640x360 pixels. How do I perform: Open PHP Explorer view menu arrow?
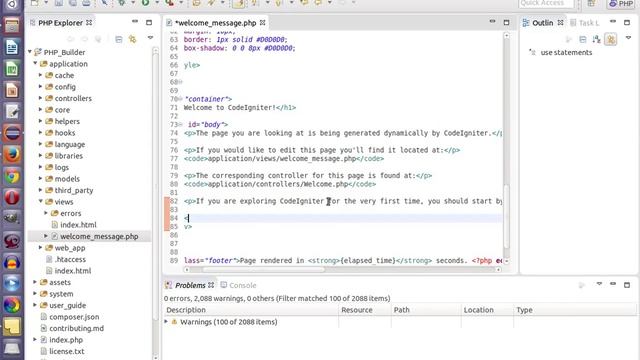click(150, 38)
